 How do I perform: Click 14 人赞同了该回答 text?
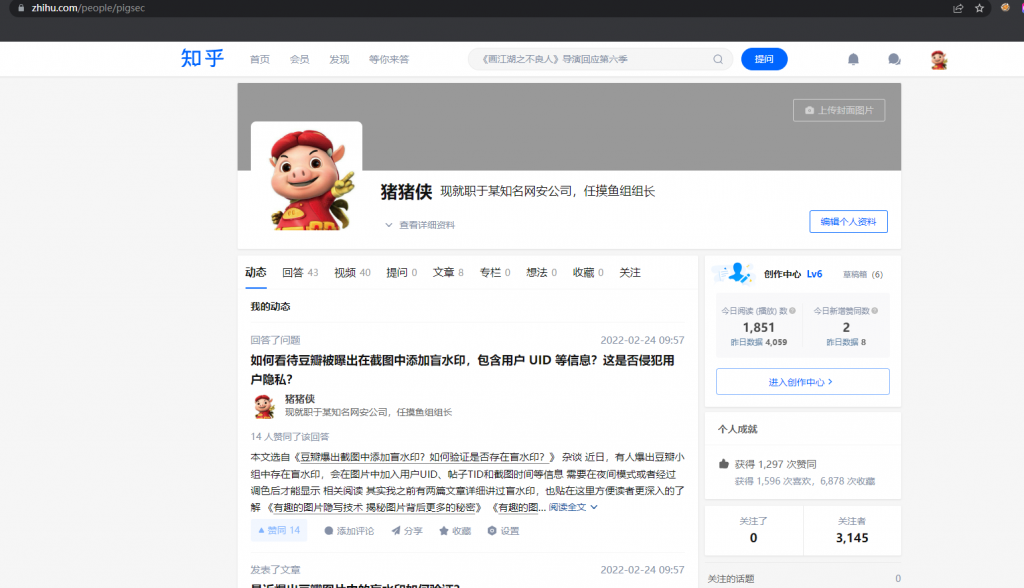[x=289, y=436]
